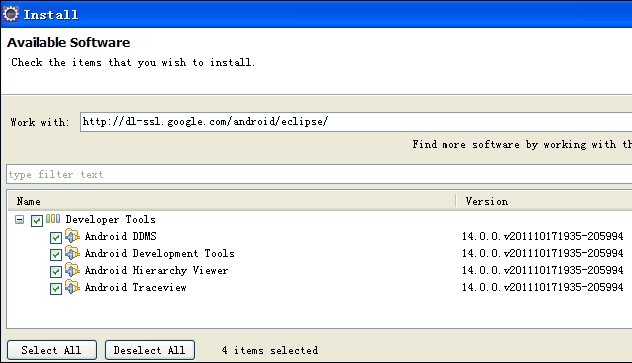The width and height of the screenshot is (632, 363).
Task: Click the version value for Android DDMS
Action: pyautogui.click(x=543, y=236)
